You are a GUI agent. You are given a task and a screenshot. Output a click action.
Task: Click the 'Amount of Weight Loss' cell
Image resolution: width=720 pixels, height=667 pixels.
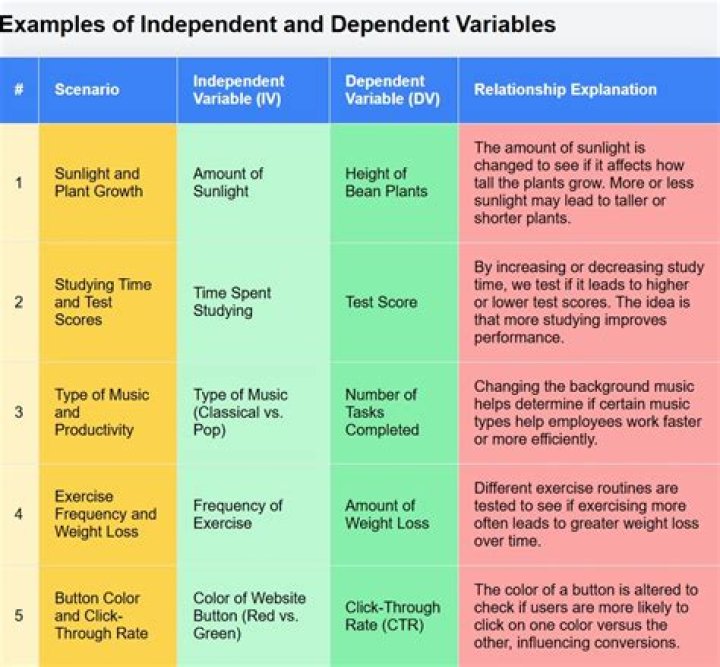[387, 514]
